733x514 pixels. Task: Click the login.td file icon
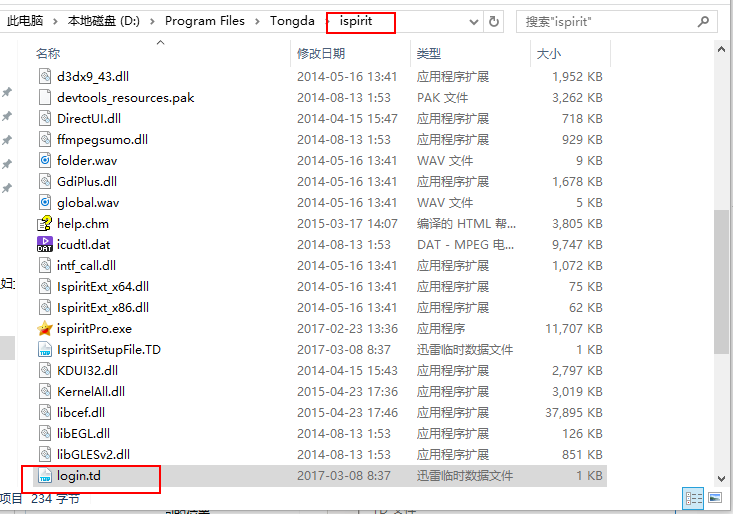click(x=45, y=476)
